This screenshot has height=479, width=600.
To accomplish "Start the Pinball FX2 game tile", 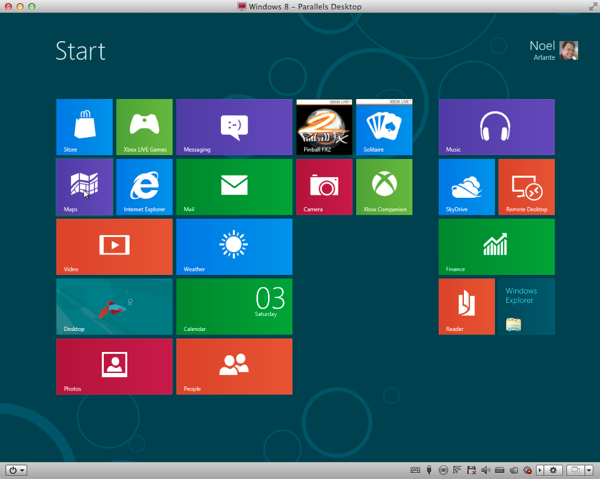I will (x=324, y=127).
